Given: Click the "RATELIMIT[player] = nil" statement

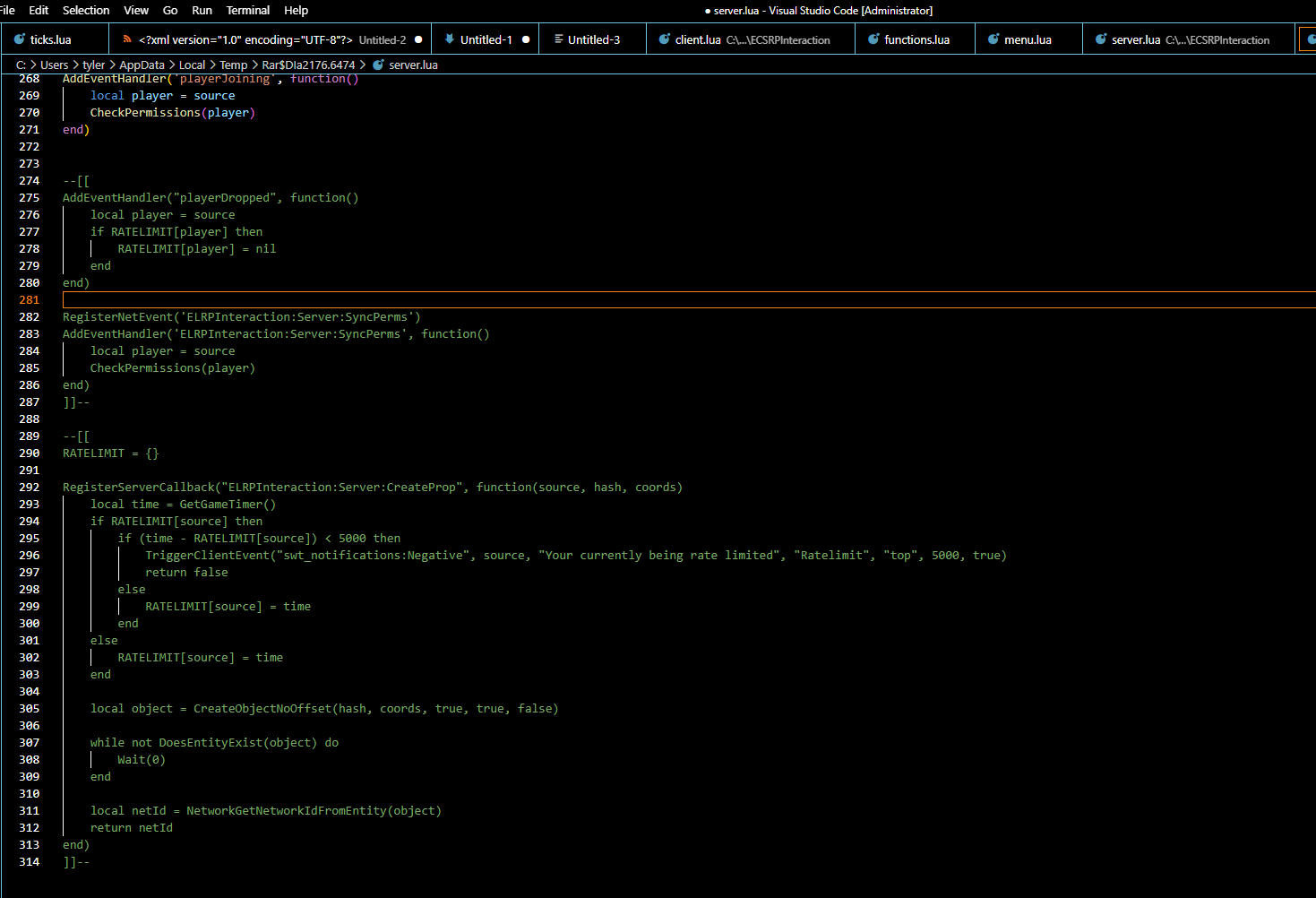Looking at the screenshot, I should (197, 249).
